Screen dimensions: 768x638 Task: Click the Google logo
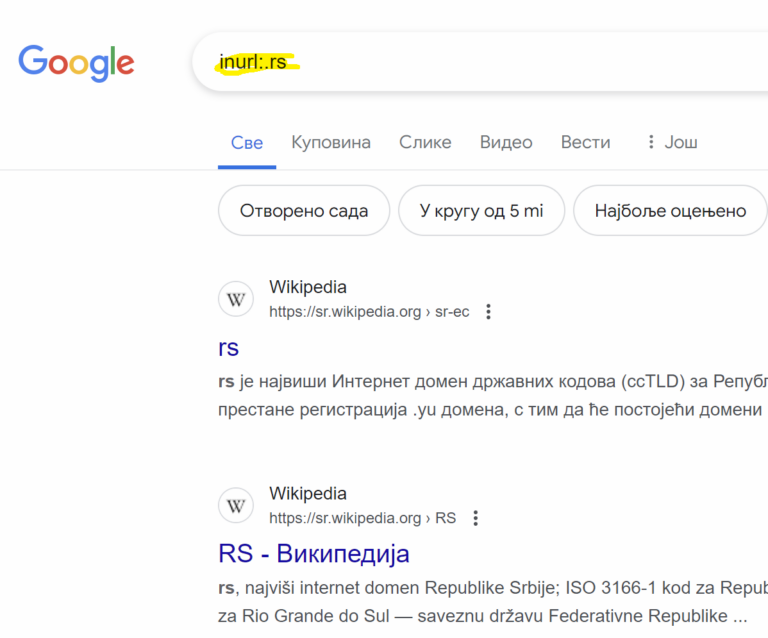76,63
